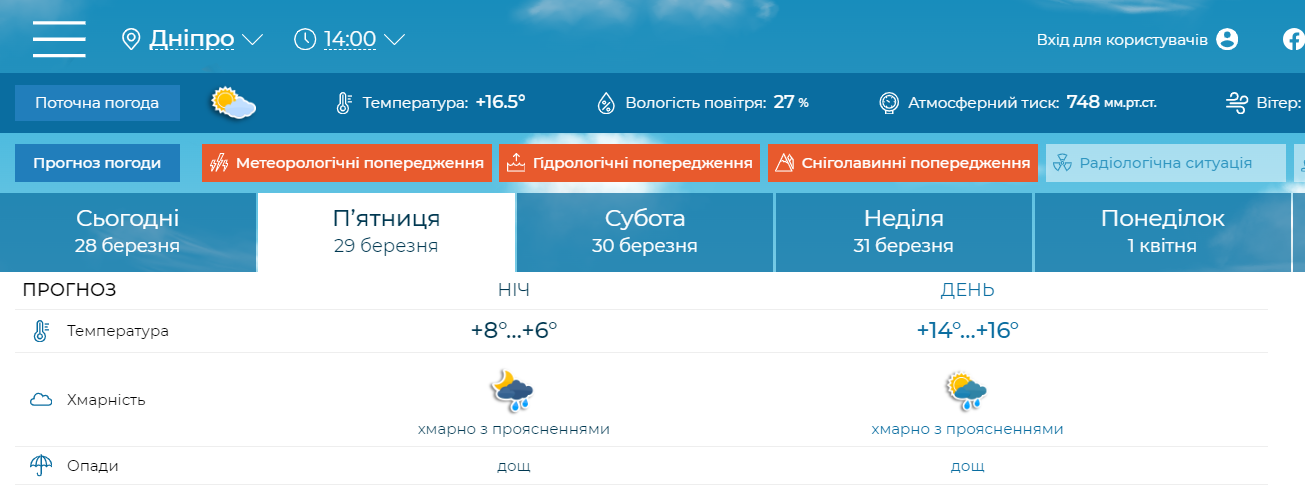Click the wind icon in current weather bar

(1237, 102)
